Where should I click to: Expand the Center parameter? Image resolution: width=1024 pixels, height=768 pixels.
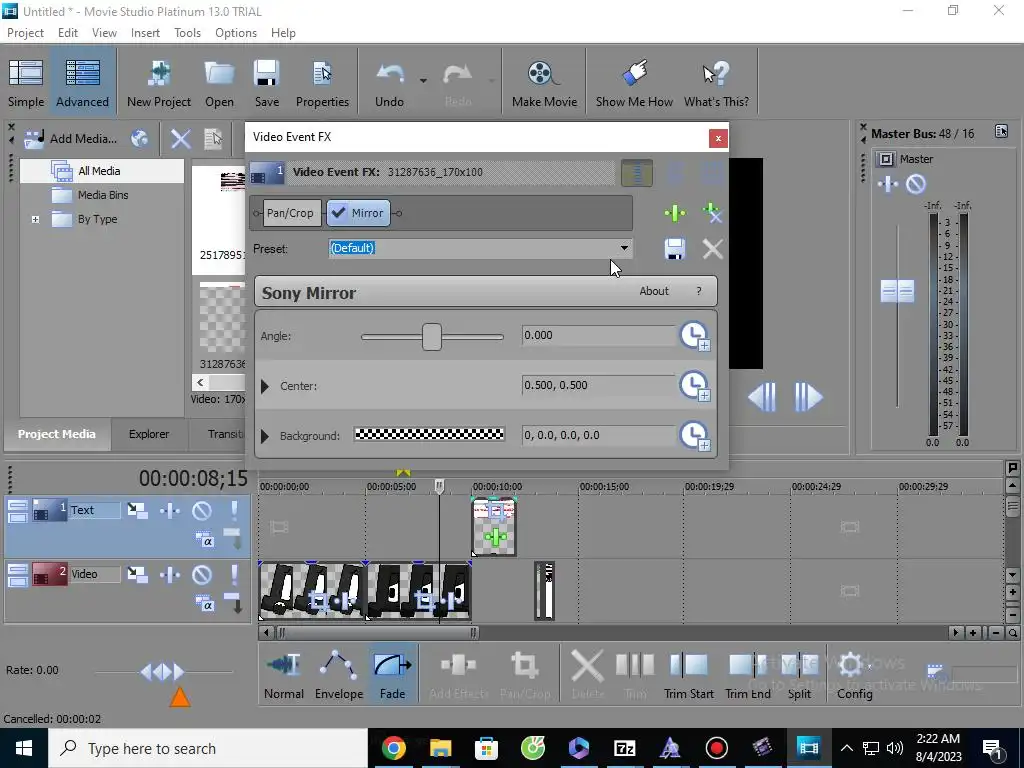coord(264,386)
